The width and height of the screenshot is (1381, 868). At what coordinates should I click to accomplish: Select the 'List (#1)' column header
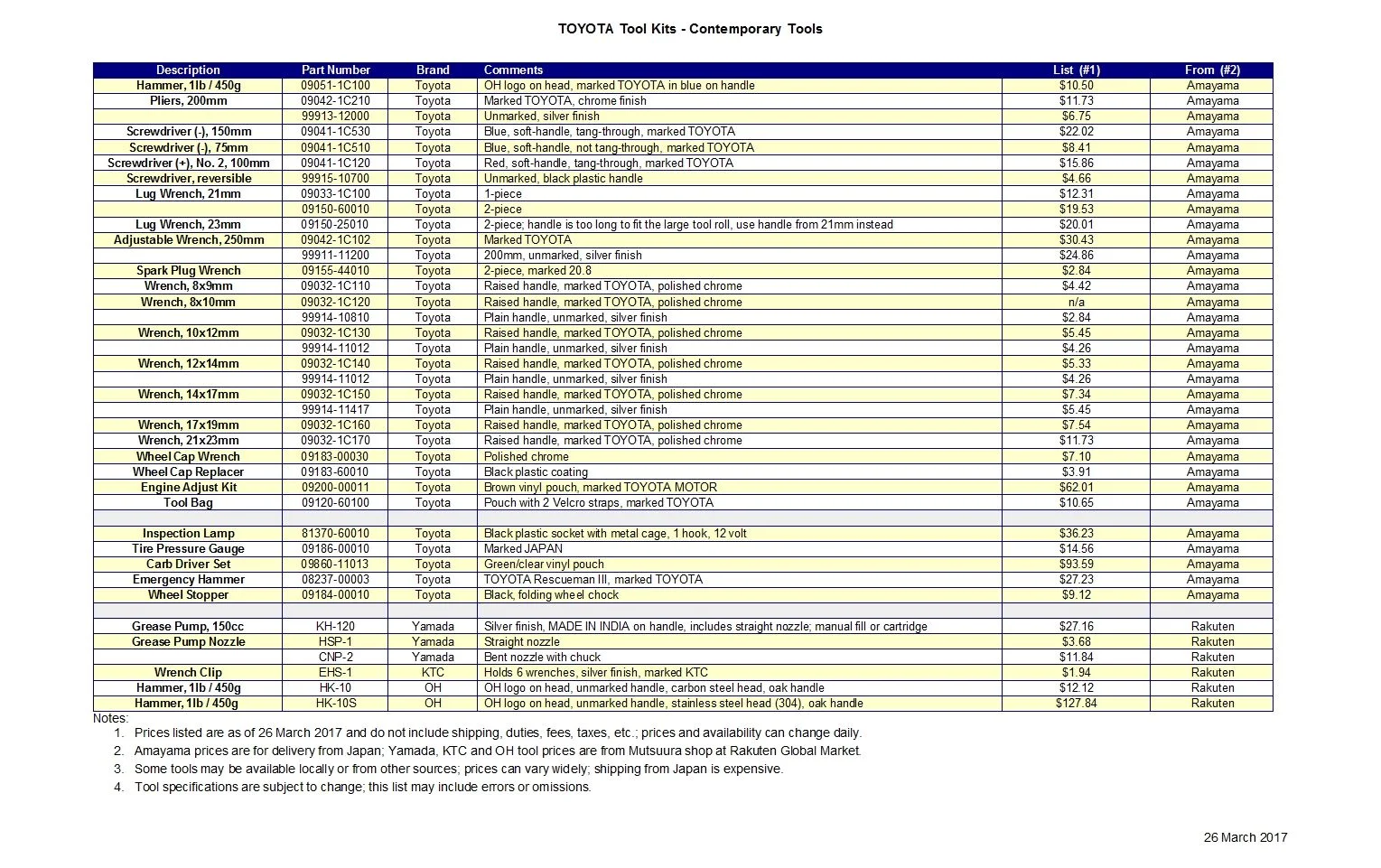click(1076, 70)
